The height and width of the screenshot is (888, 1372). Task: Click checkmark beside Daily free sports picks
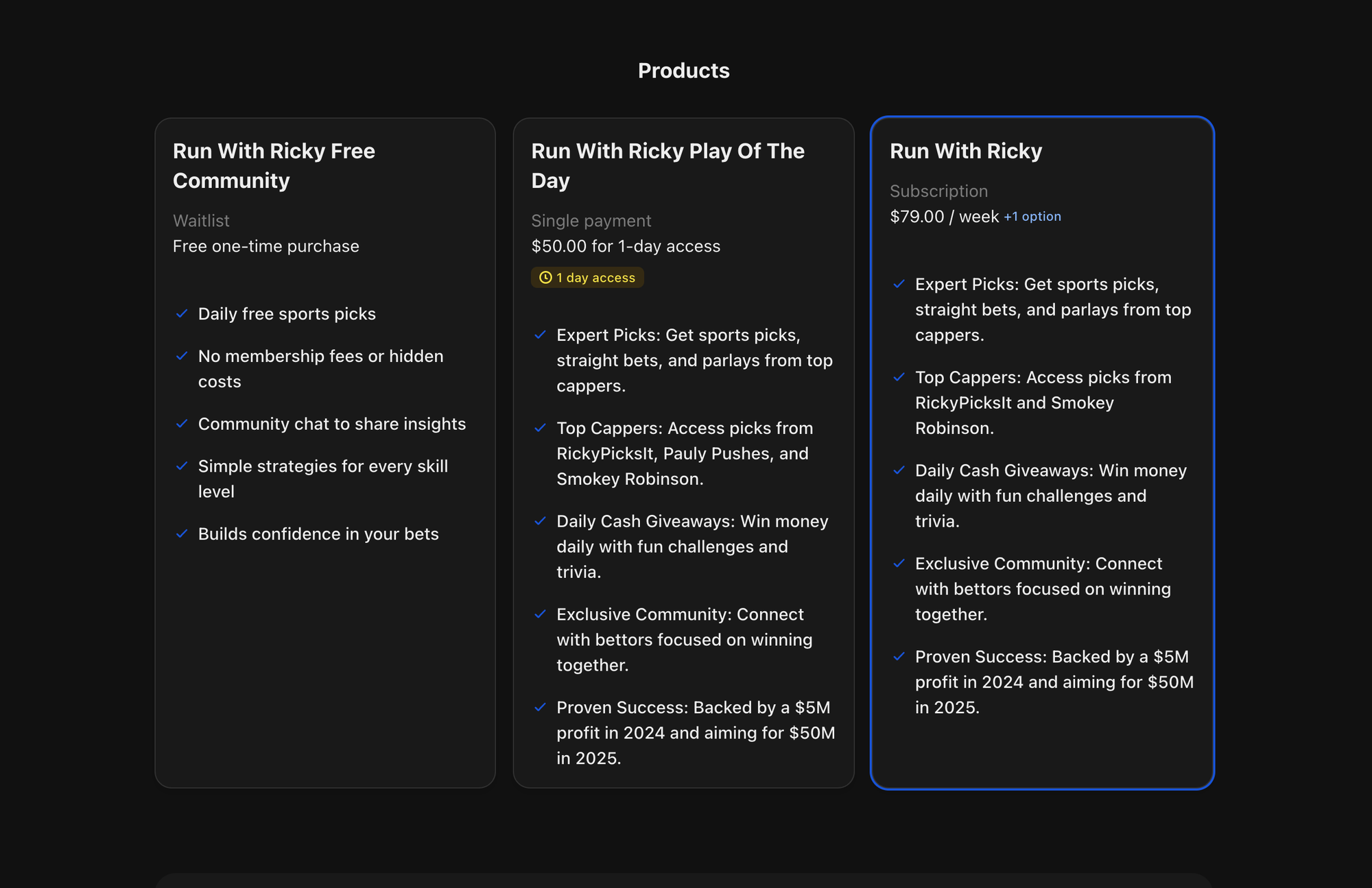pyautogui.click(x=182, y=313)
